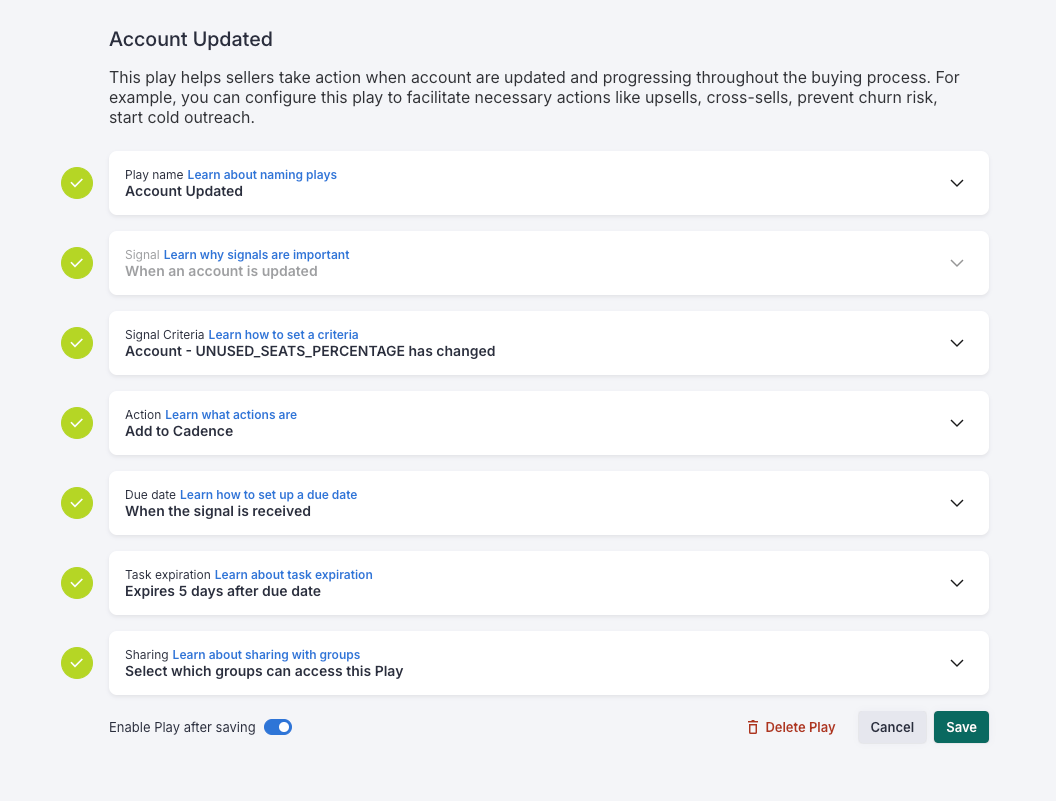Click the green checkmark beside Action row
The width and height of the screenshot is (1056, 801).
pos(77,423)
